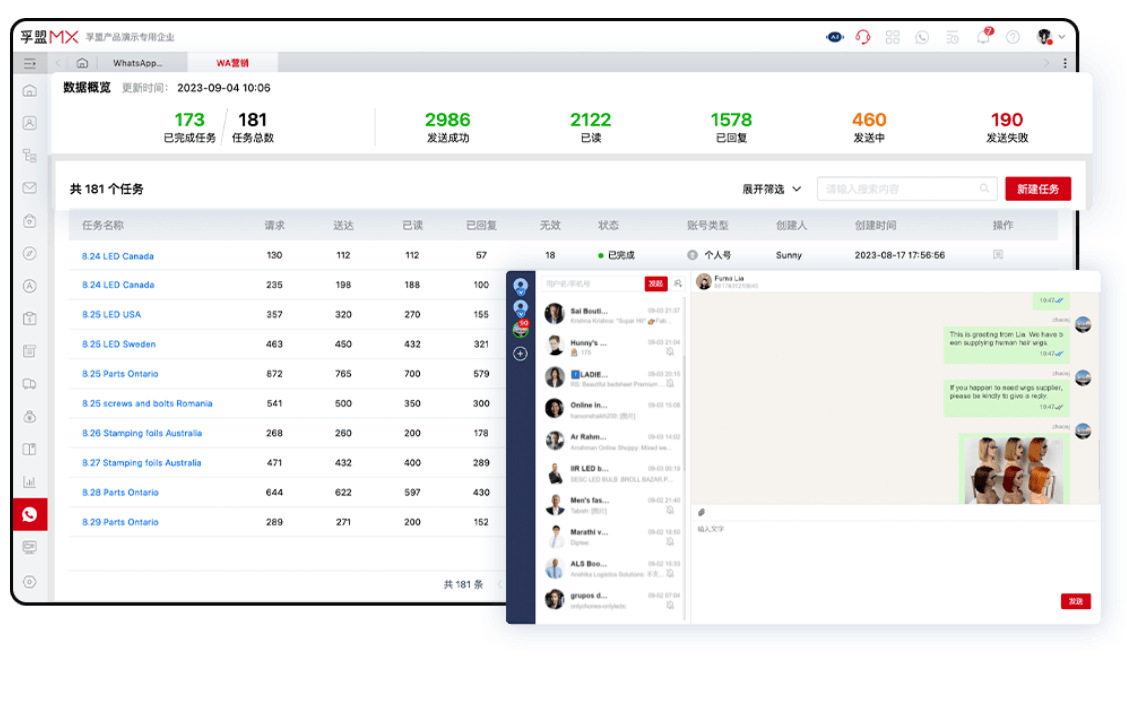Image resolution: width=1127 pixels, height=717 pixels.
Task: Click the home icon tab
Action: (82, 63)
